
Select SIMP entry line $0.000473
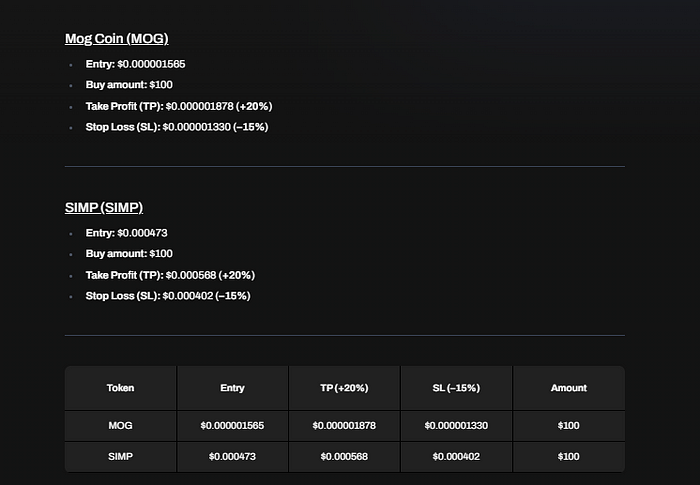[126, 233]
